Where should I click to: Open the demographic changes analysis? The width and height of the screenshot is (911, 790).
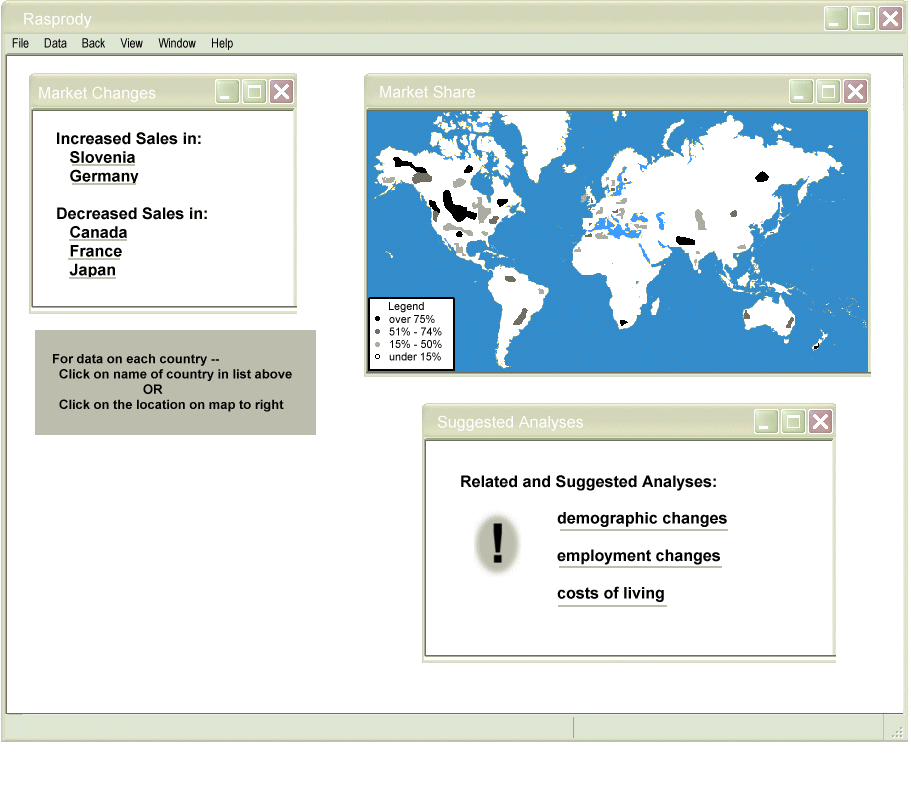point(642,519)
